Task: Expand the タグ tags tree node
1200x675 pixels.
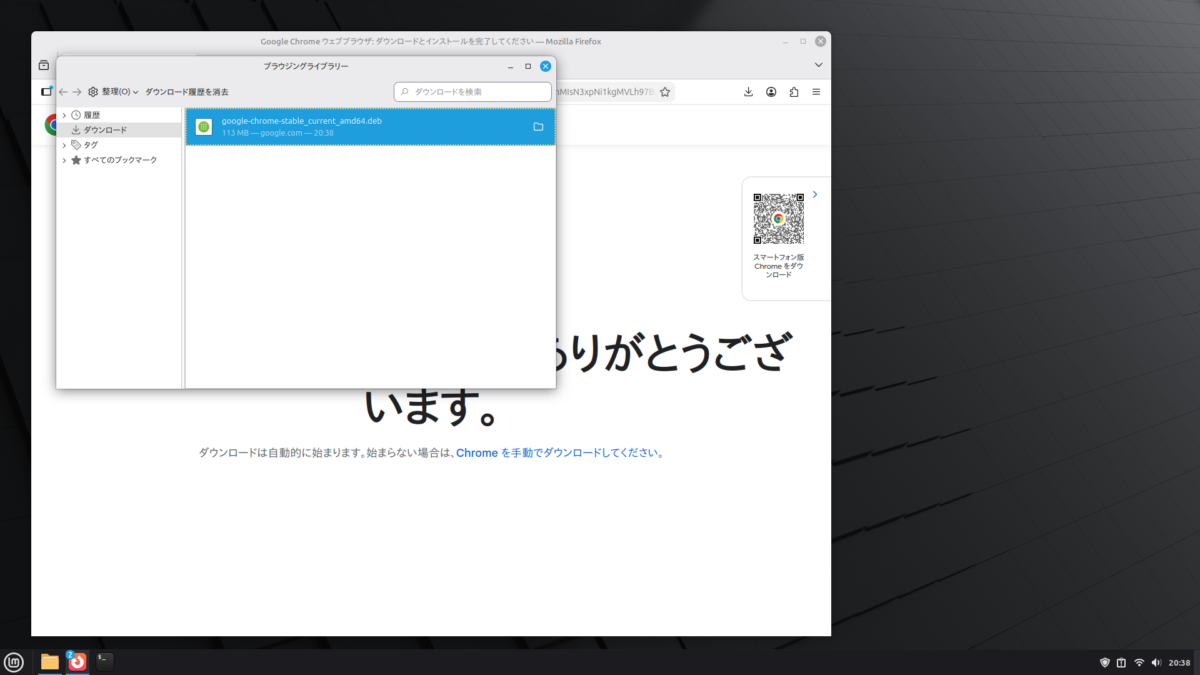Action: pyautogui.click(x=64, y=145)
